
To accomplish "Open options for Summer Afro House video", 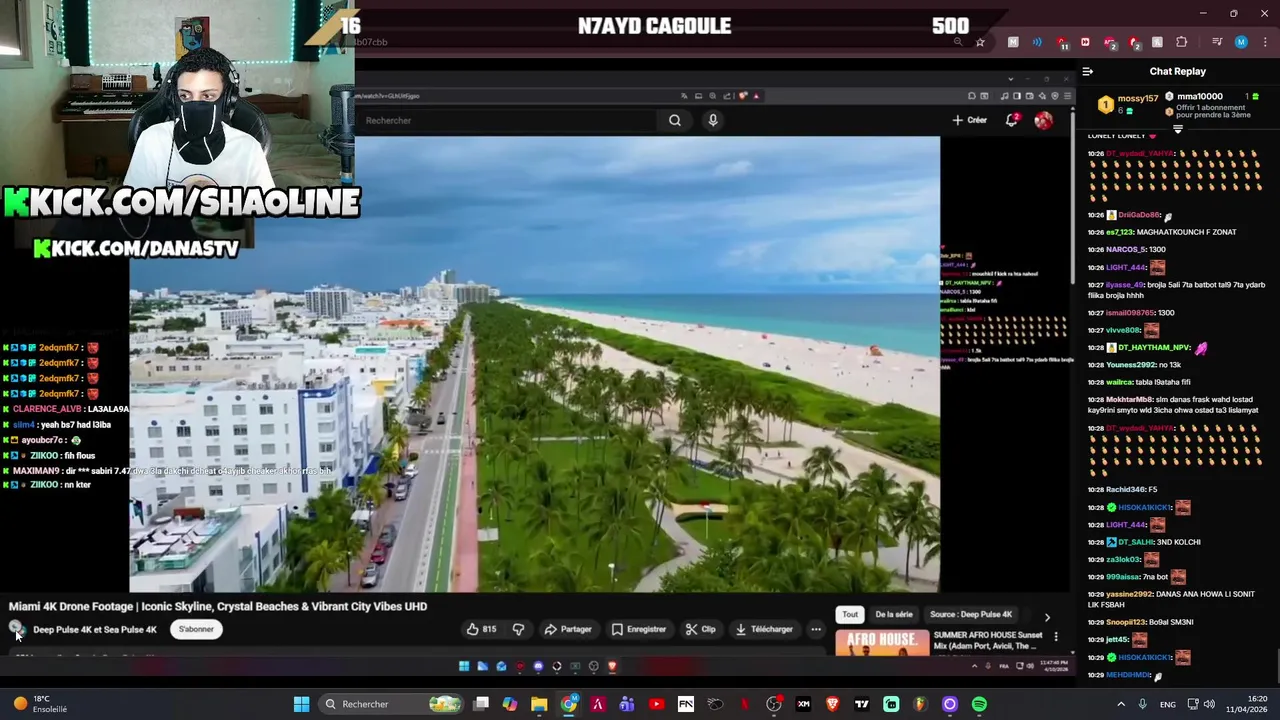I will (1056, 636).
